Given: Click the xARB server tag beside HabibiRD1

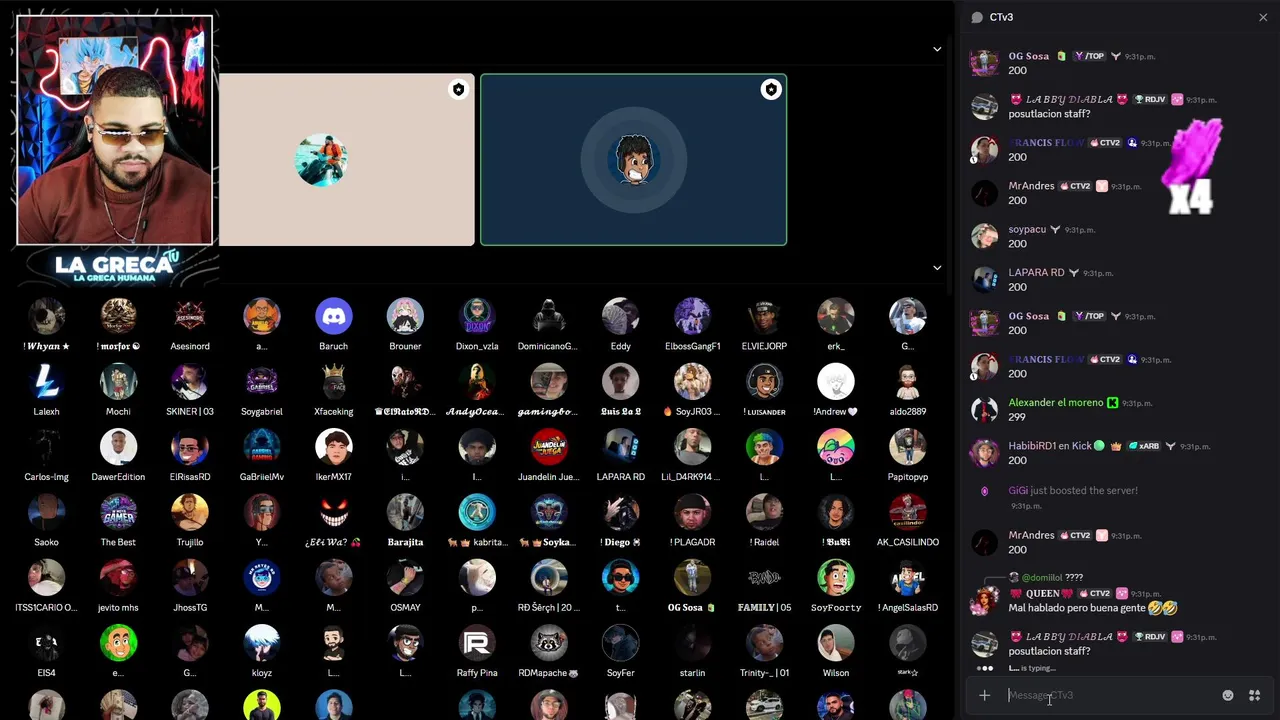Looking at the screenshot, I should point(1144,446).
